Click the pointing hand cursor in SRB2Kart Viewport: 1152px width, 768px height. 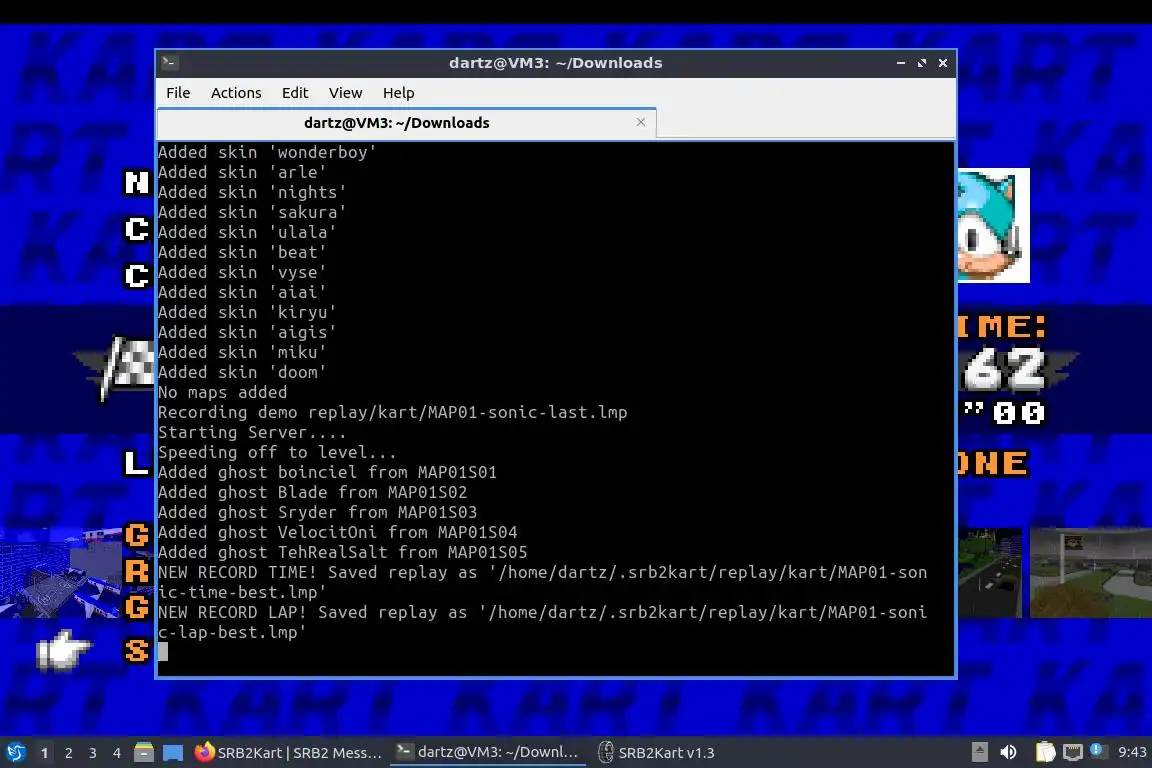62,649
